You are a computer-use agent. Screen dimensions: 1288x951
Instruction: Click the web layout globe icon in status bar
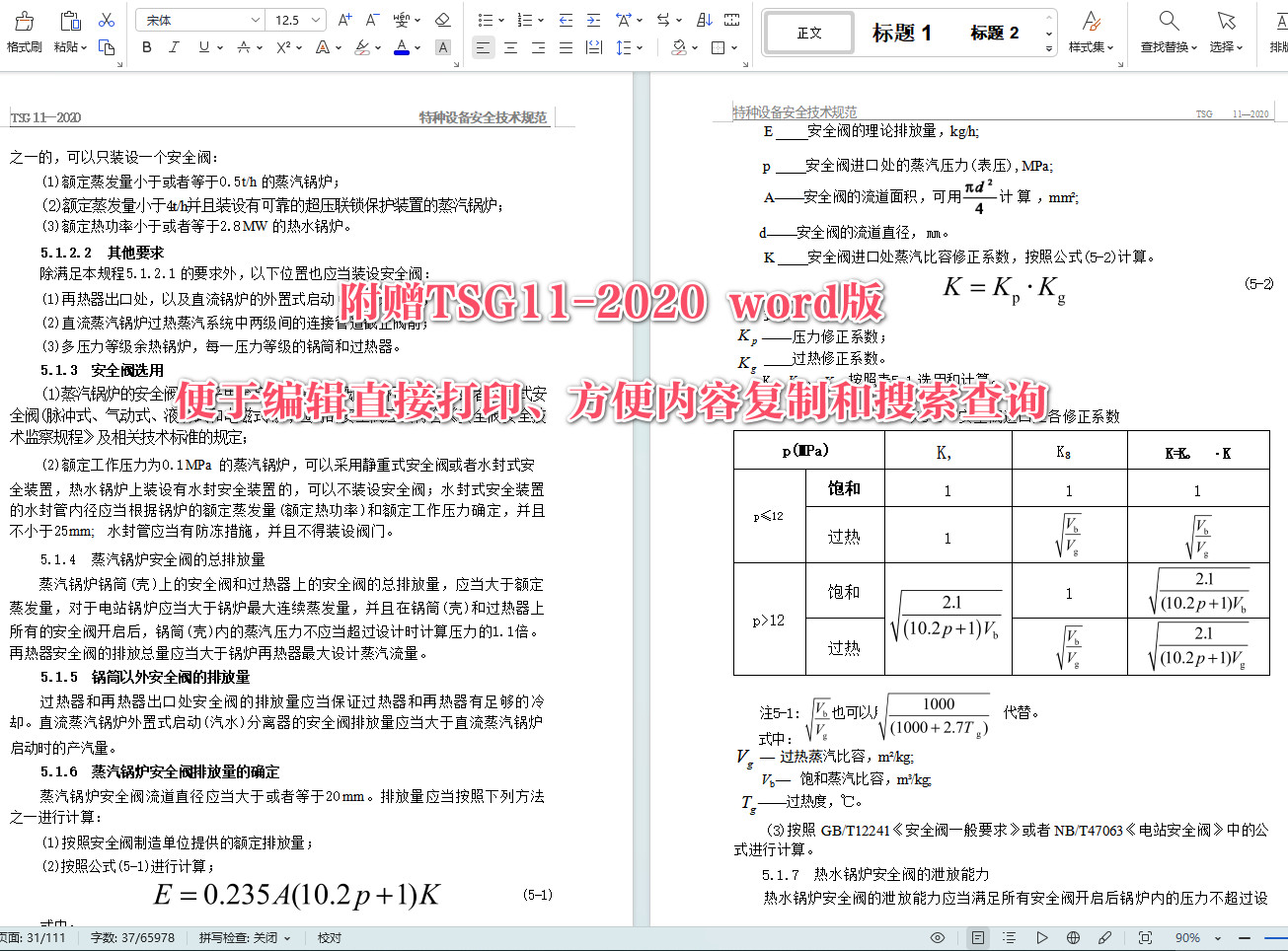point(1073,937)
